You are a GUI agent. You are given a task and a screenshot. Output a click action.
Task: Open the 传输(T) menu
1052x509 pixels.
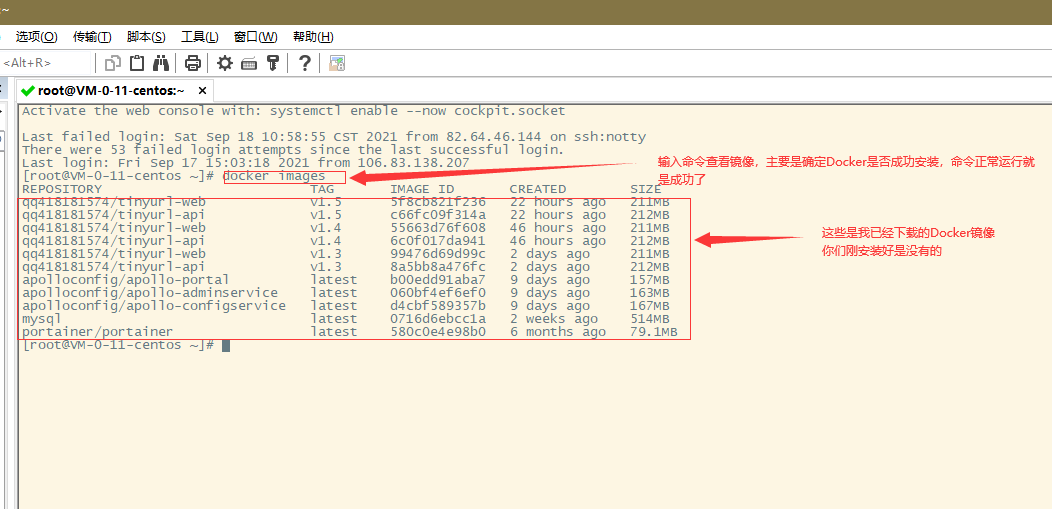point(92,37)
